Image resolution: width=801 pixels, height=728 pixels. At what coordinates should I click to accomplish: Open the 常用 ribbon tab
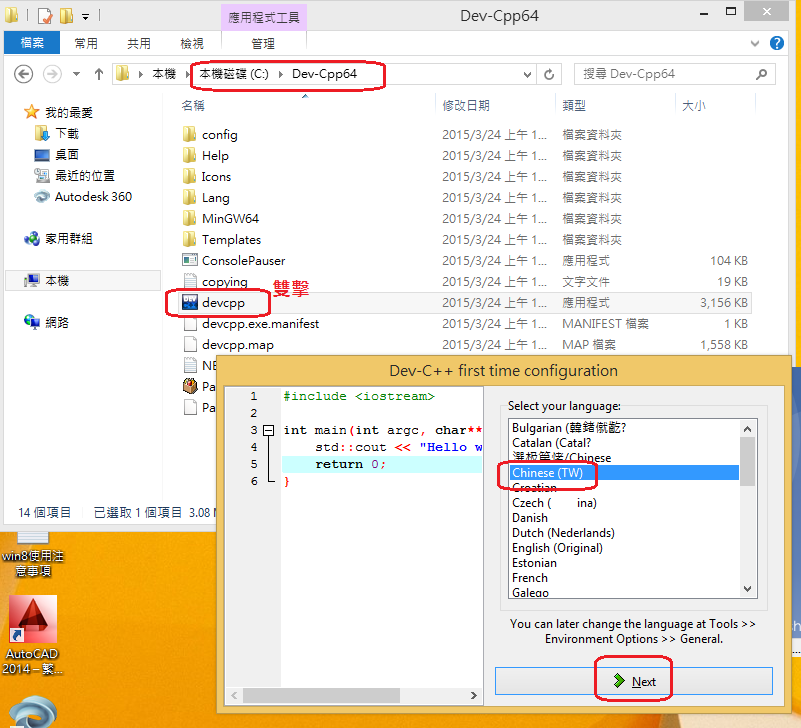pyautogui.click(x=86, y=43)
